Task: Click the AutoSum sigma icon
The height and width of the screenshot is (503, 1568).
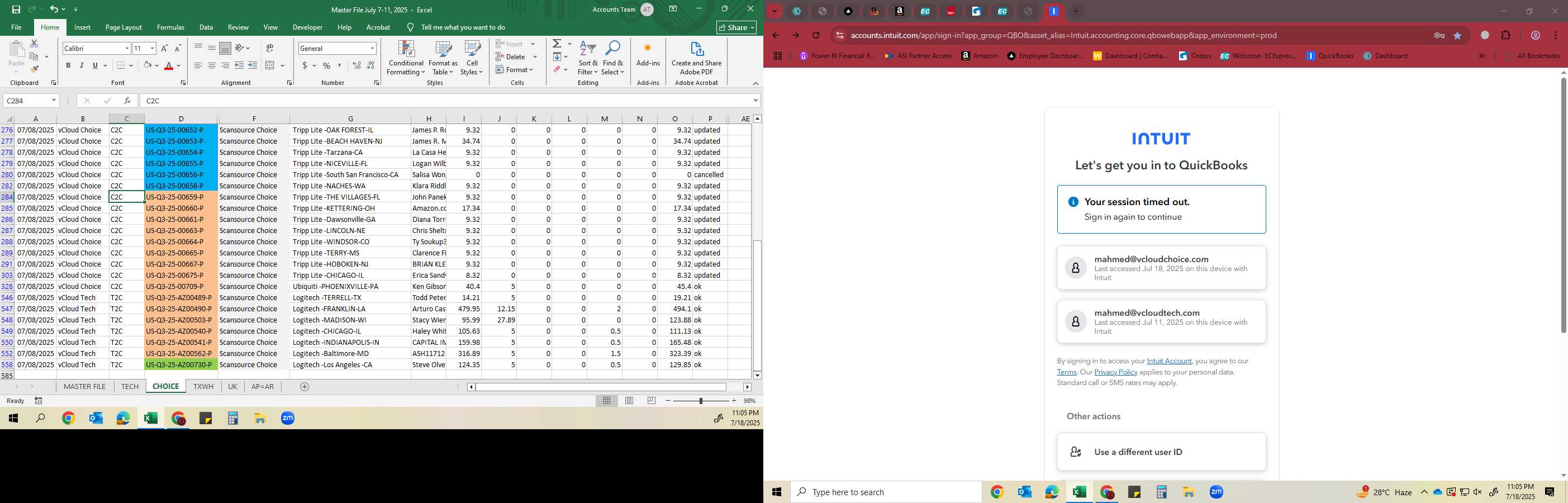Action: [x=557, y=44]
